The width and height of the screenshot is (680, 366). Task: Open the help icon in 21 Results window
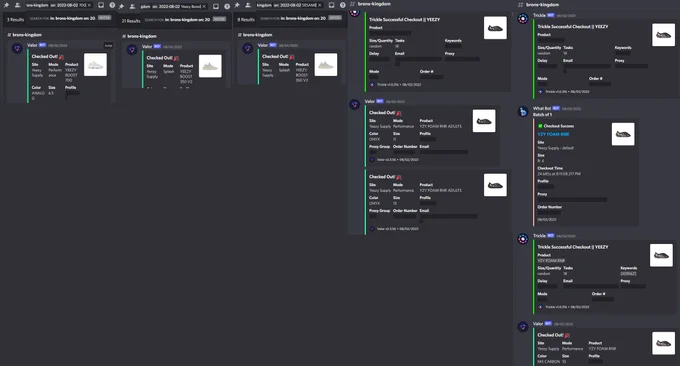coord(227,7)
